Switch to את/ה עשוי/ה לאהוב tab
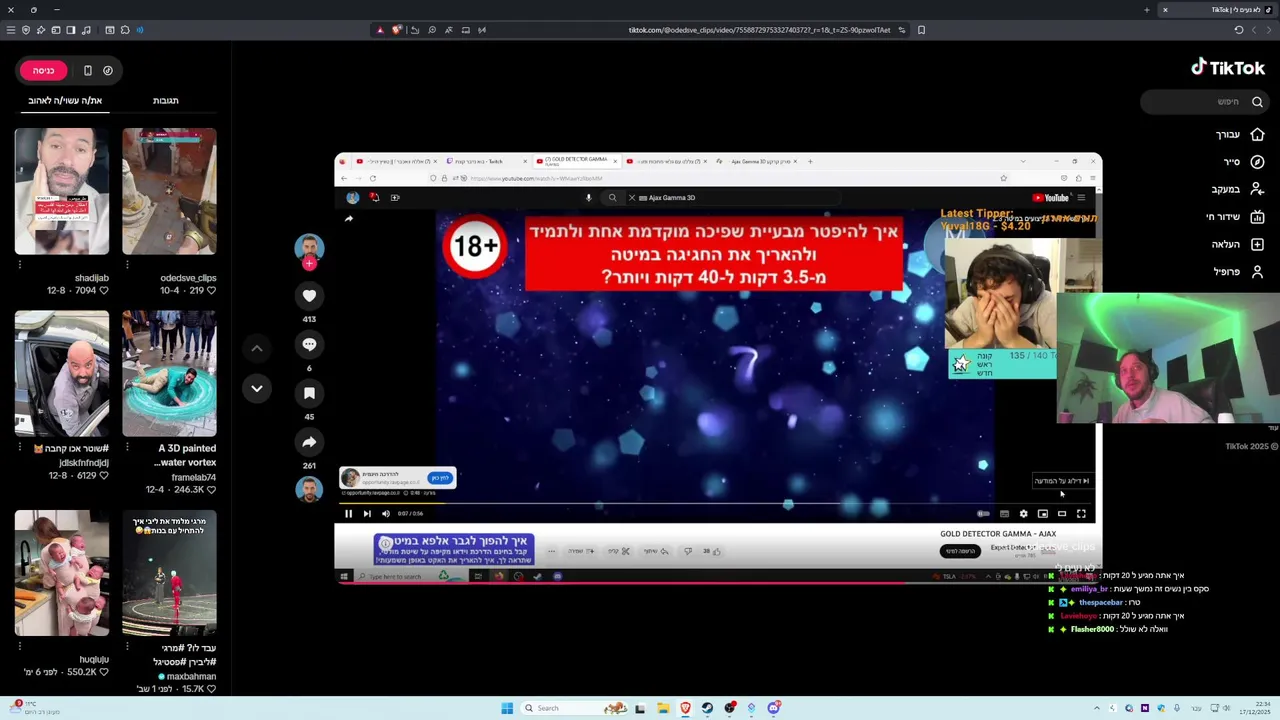 65,100
